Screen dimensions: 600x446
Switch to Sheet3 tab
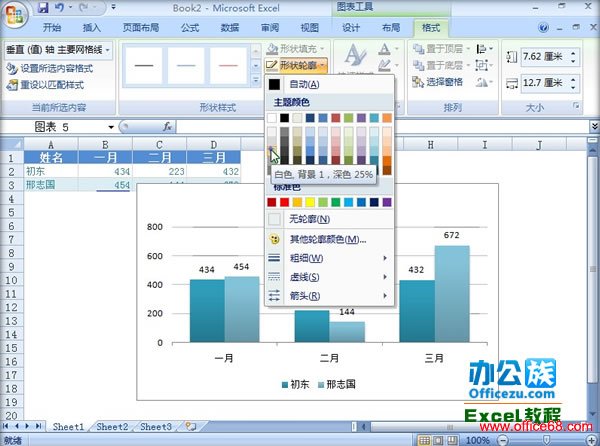point(155,426)
